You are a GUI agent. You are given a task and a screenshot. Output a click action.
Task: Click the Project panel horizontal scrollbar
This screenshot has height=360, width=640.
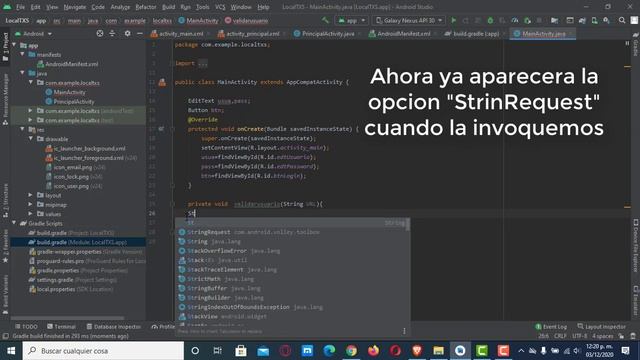pyautogui.click(x=67, y=318)
